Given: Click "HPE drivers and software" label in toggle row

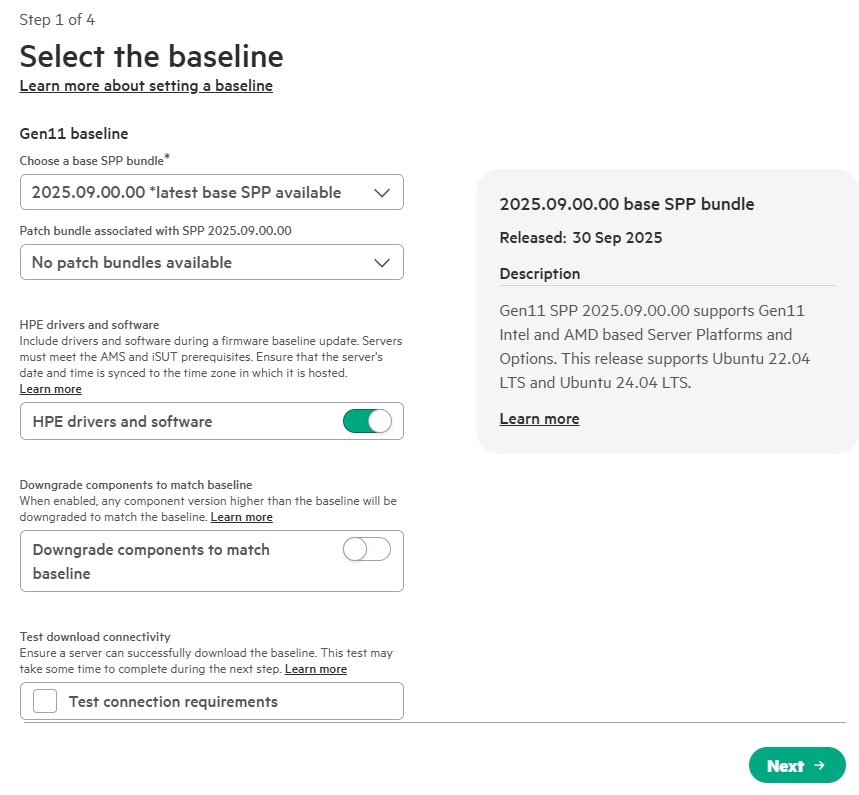Looking at the screenshot, I should (x=122, y=422).
